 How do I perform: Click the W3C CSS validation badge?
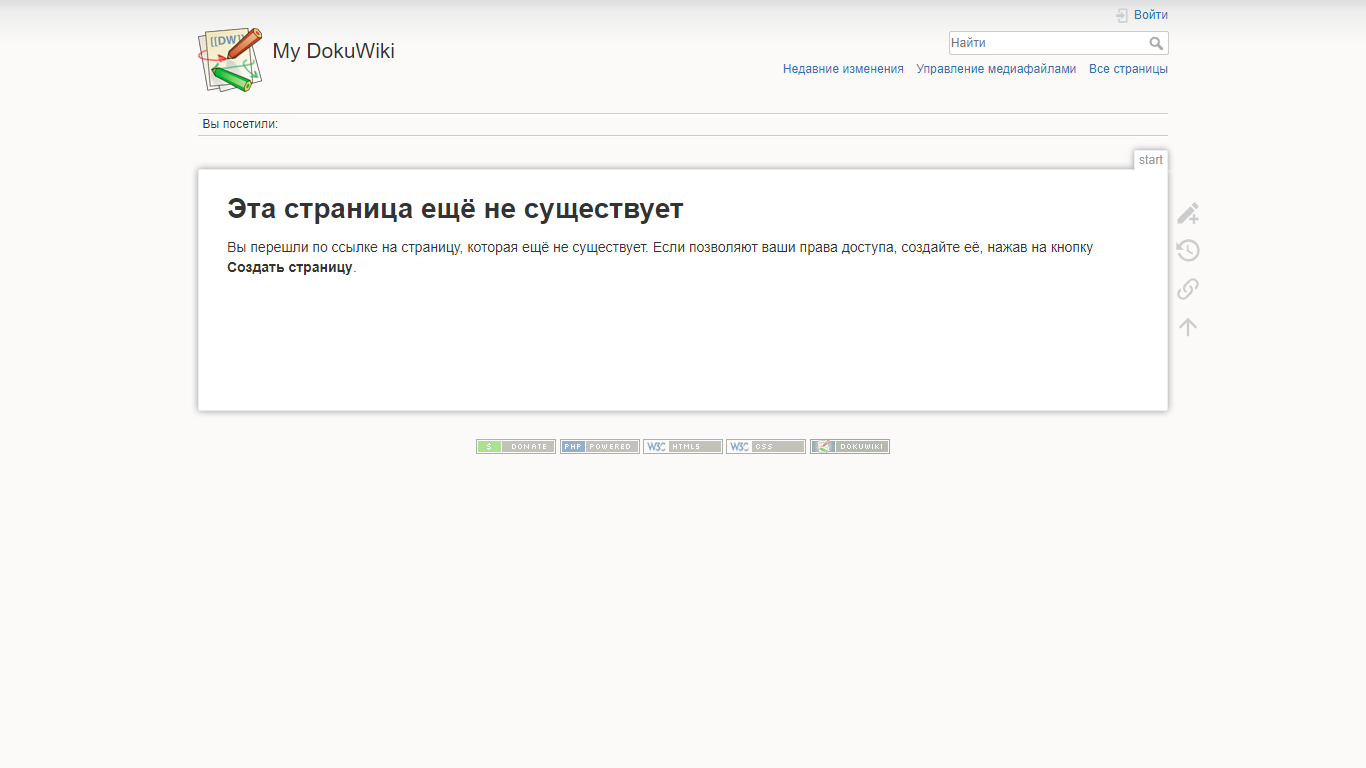[x=766, y=447]
